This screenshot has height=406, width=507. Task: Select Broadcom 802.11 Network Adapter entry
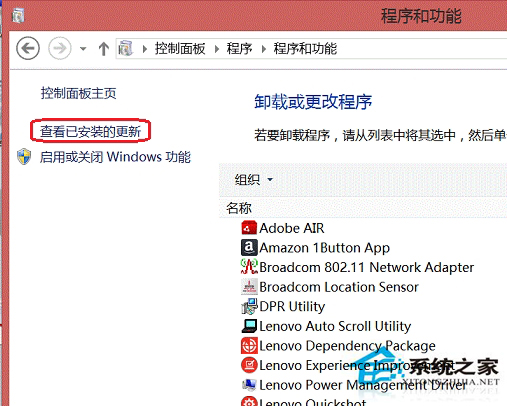(x=367, y=267)
